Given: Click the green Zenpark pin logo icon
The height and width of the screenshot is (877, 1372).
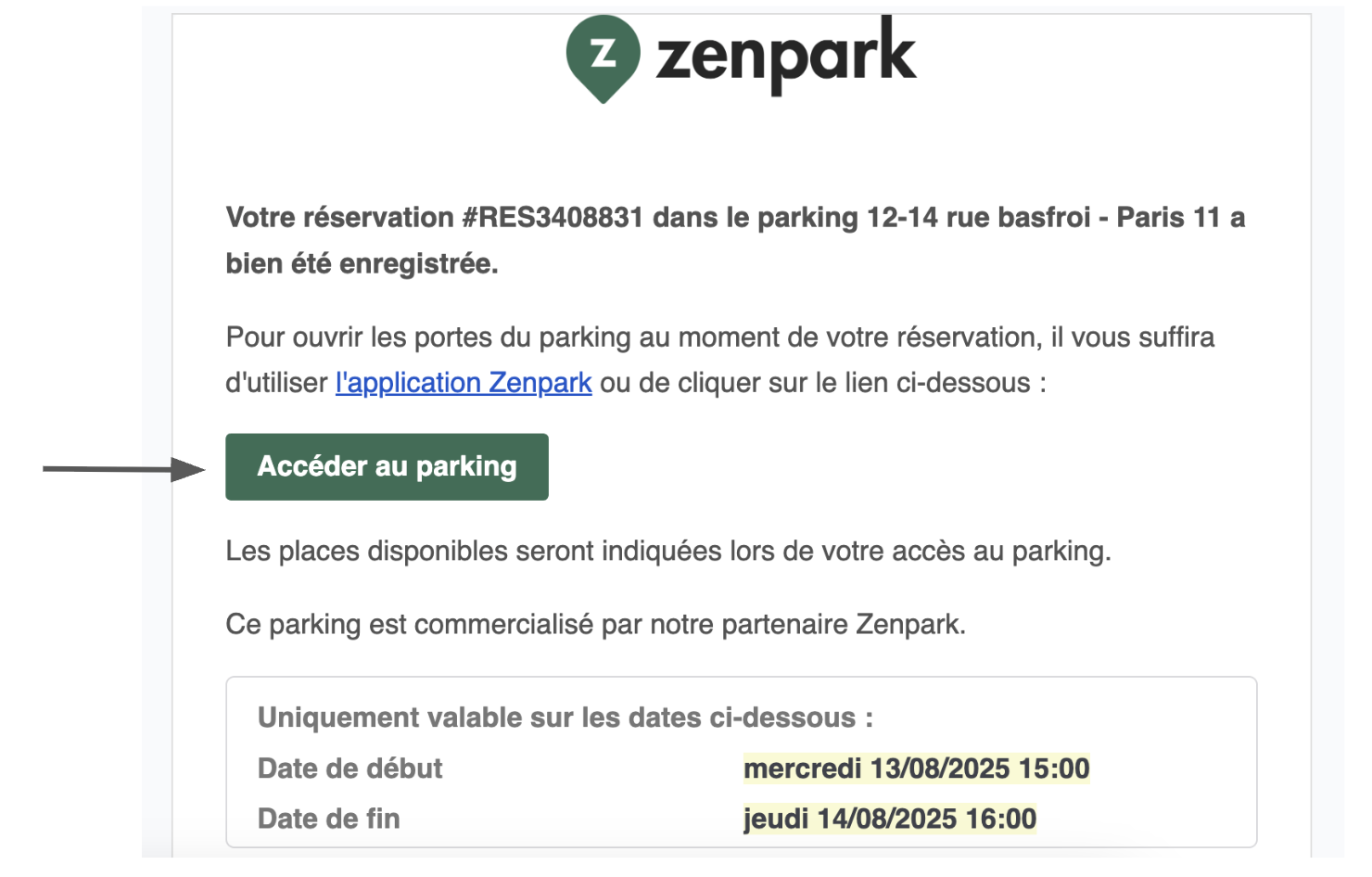Looking at the screenshot, I should tap(603, 56).
